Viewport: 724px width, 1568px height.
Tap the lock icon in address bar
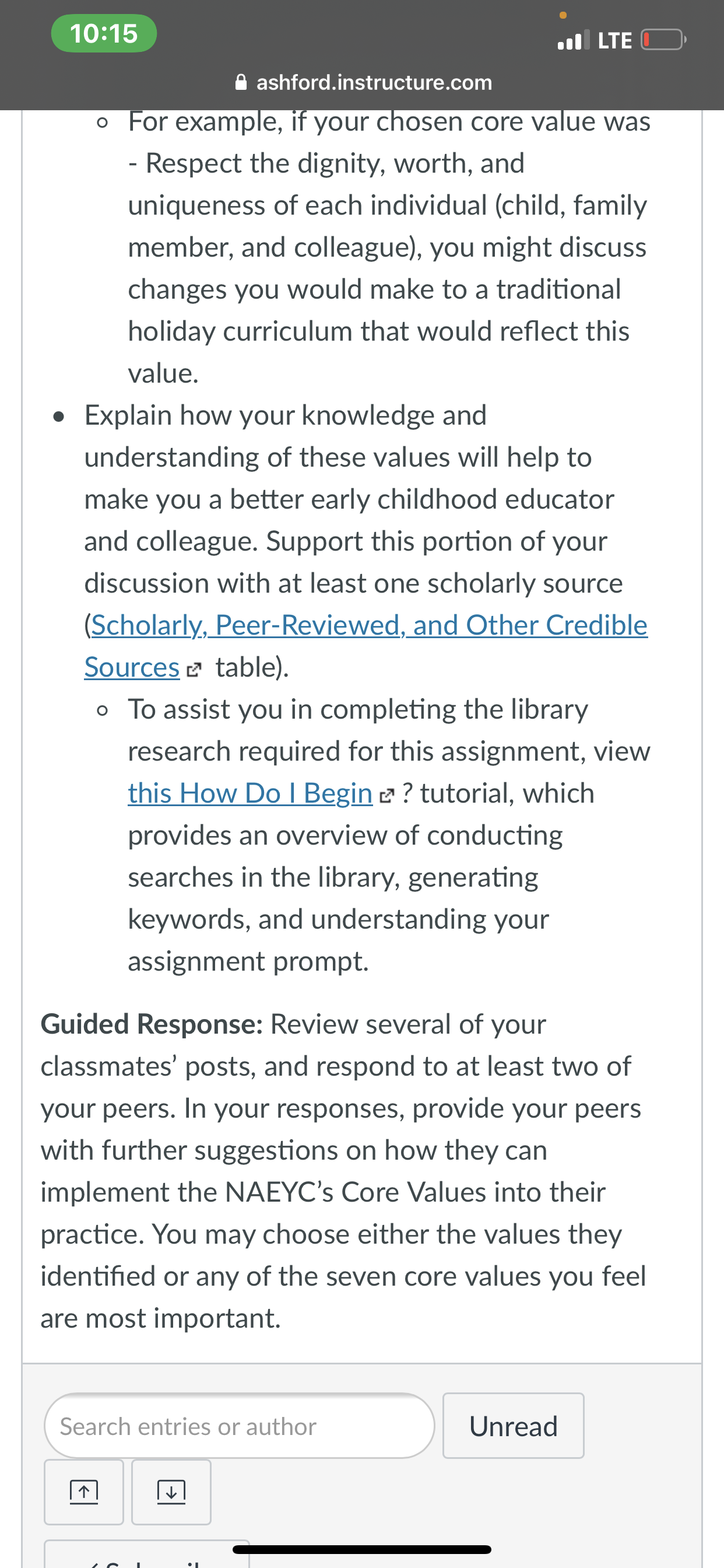pyautogui.click(x=241, y=82)
